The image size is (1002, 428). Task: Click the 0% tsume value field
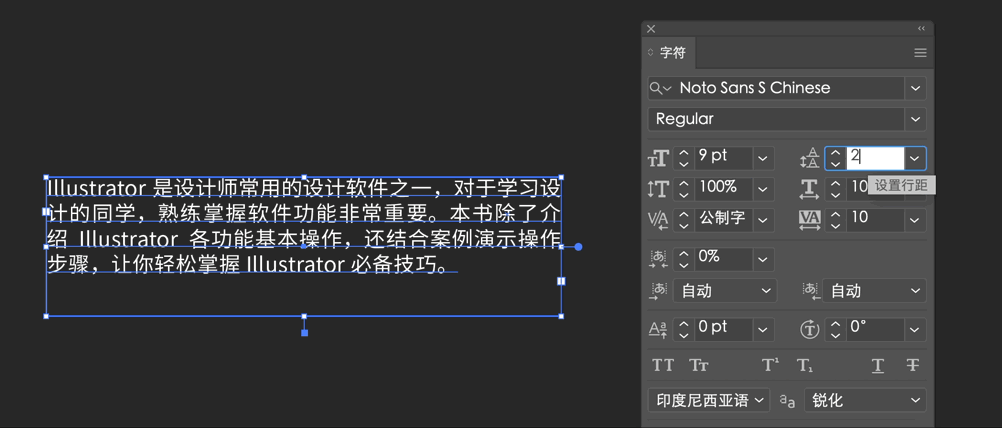723,258
